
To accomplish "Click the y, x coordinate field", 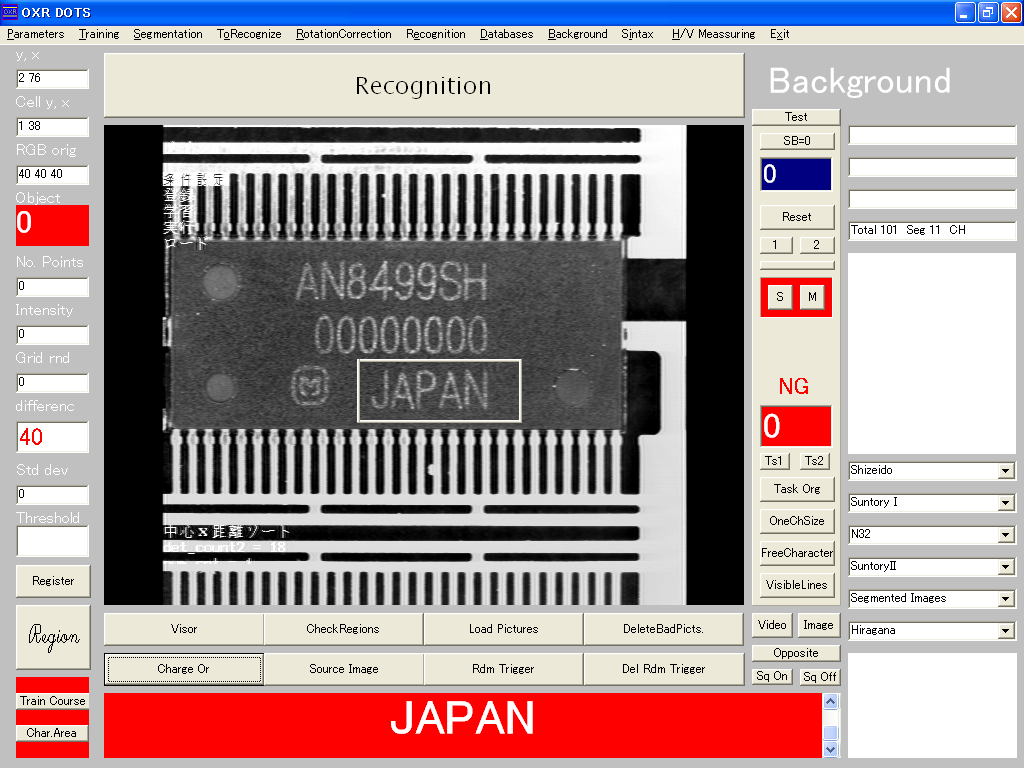I will coord(52,78).
